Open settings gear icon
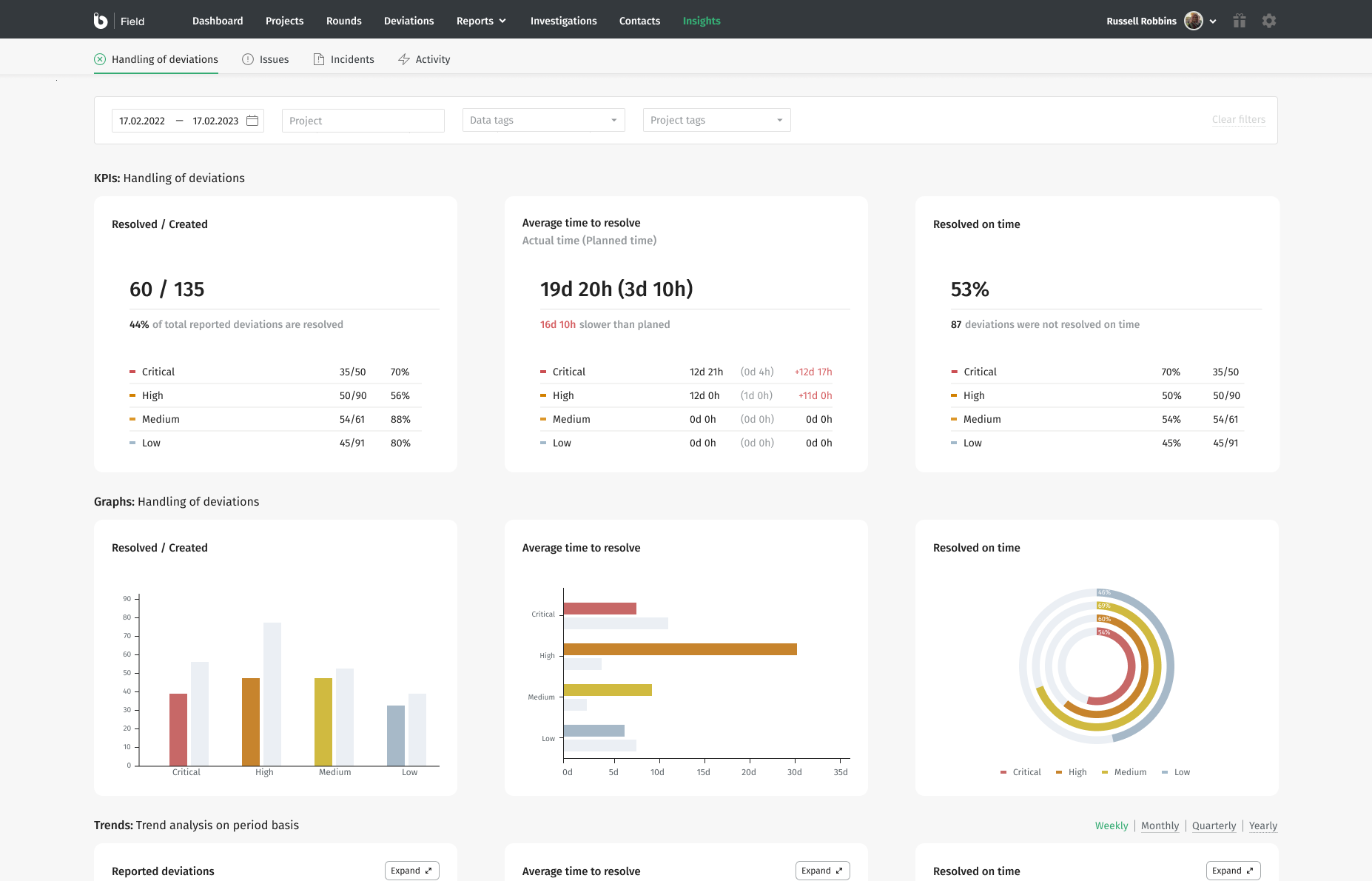This screenshot has height=881, width=1372. point(1269,21)
